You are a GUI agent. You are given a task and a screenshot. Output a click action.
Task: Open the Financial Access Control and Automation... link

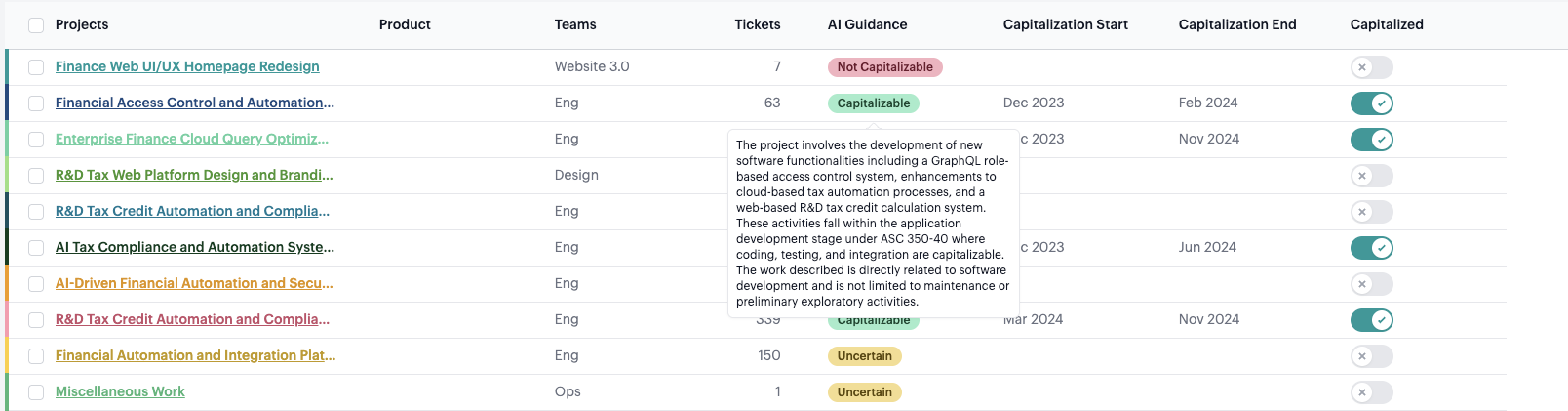(195, 103)
